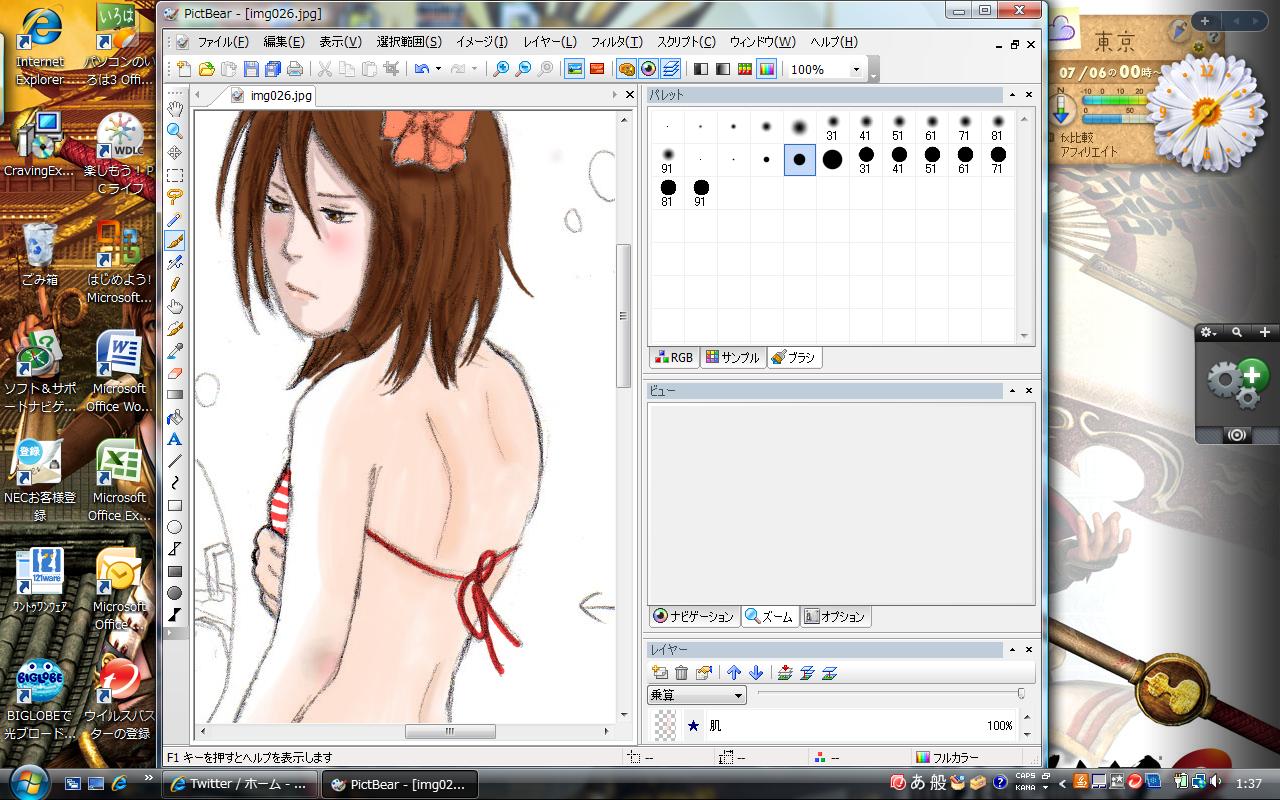
Task: Open the ファイル(F) menu
Action: click(223, 42)
